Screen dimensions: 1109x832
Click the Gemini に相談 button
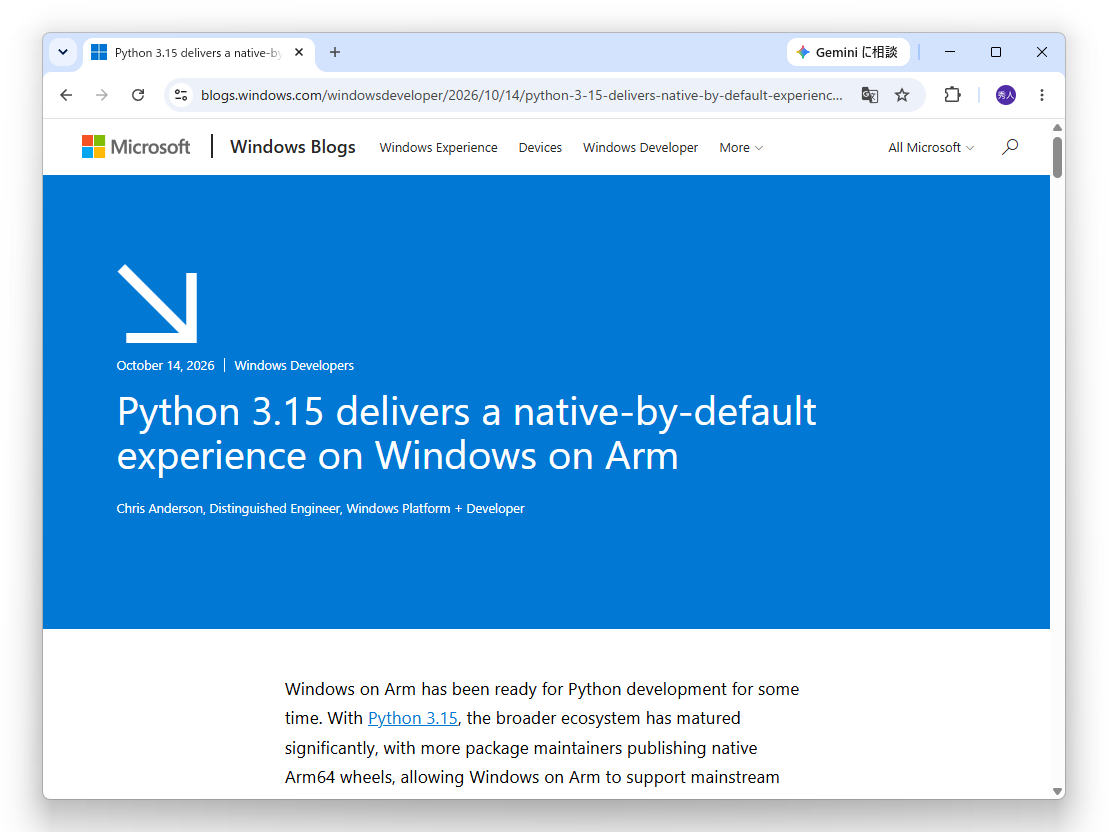point(847,52)
